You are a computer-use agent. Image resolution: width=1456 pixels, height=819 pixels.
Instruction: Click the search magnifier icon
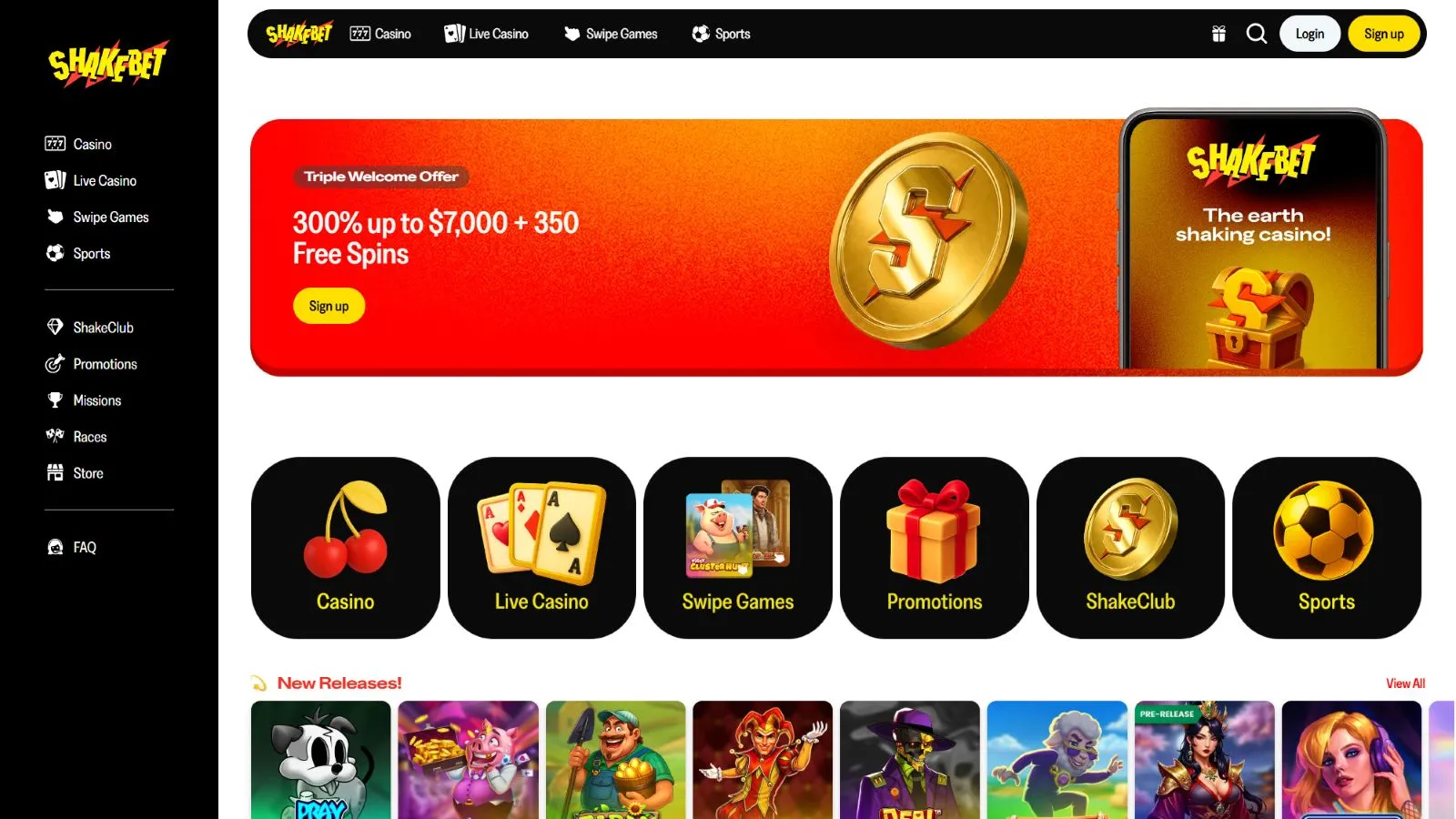point(1257,34)
